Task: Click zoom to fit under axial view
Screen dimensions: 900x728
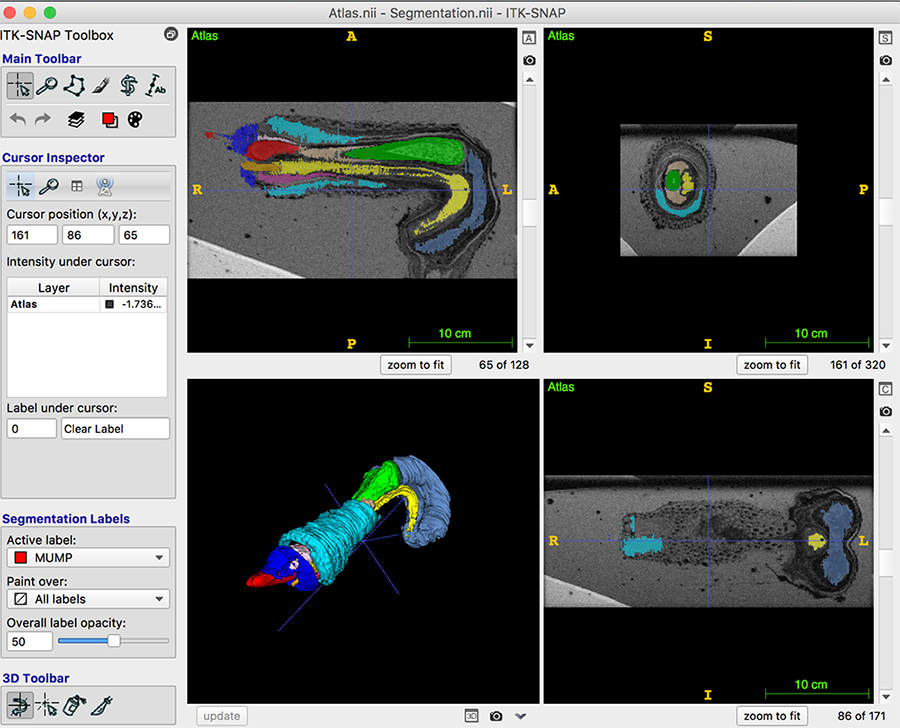Action: pyautogui.click(x=416, y=365)
